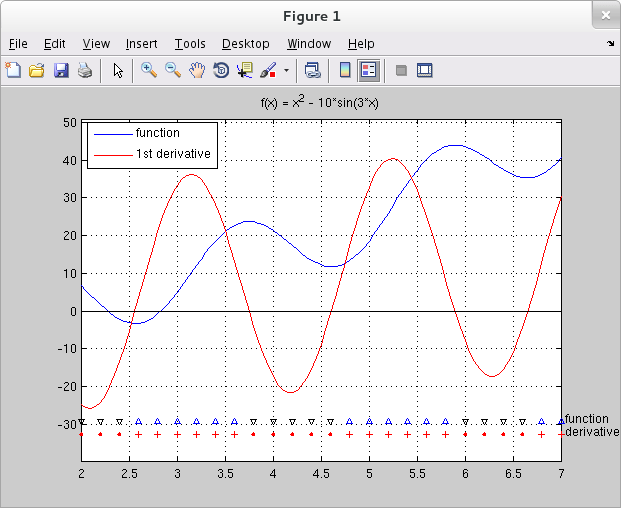The width and height of the screenshot is (621, 508).
Task: Click the Hide Plot Tools icon
Action: (401, 70)
